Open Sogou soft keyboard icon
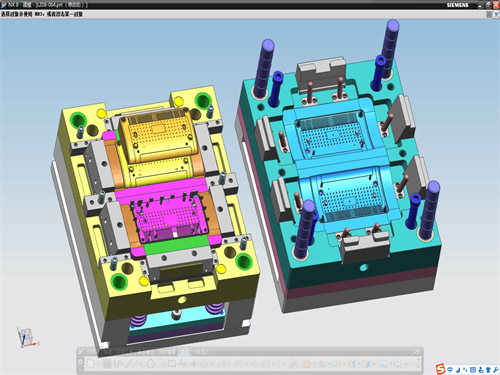 [x=473, y=370]
